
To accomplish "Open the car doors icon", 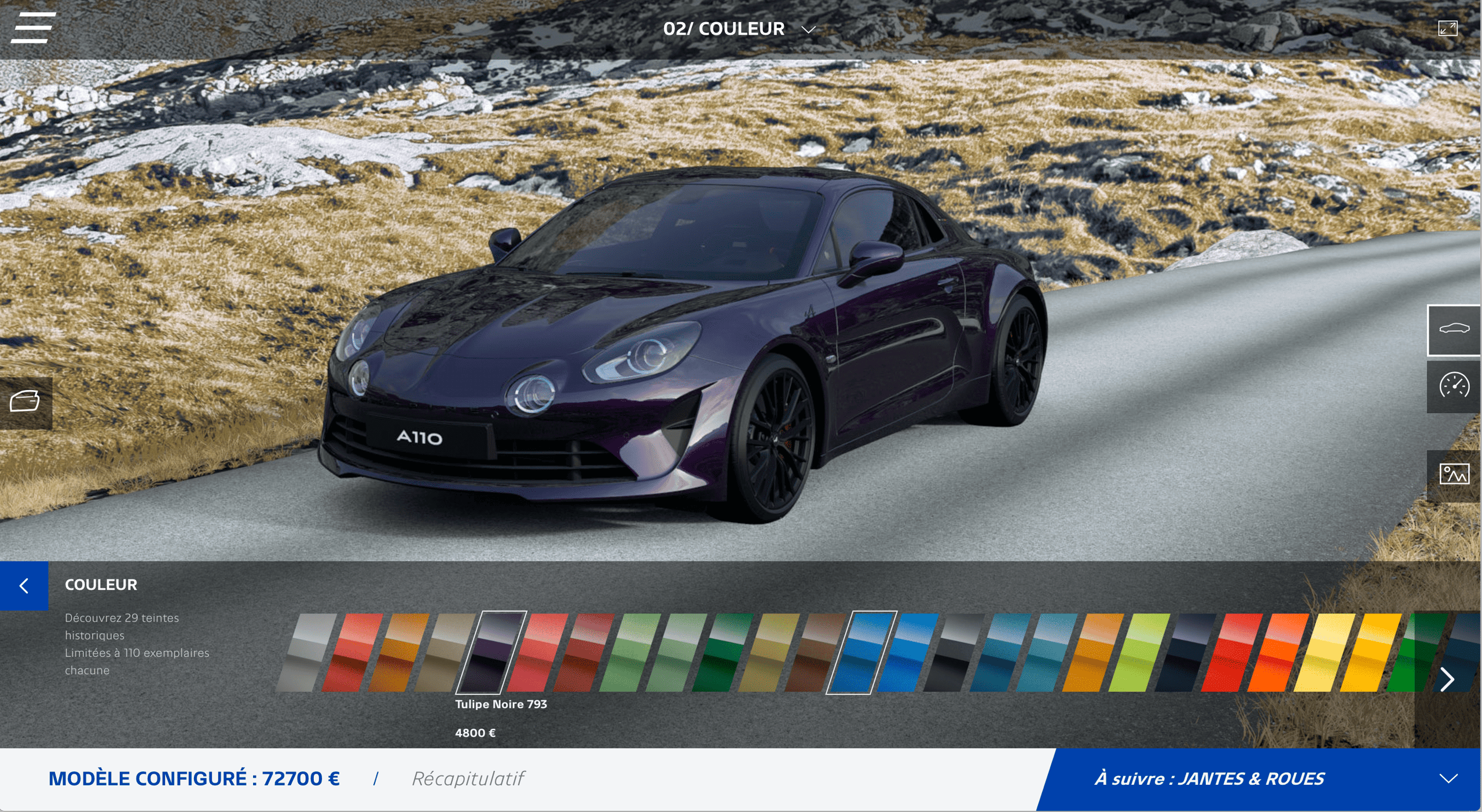I will (25, 403).
